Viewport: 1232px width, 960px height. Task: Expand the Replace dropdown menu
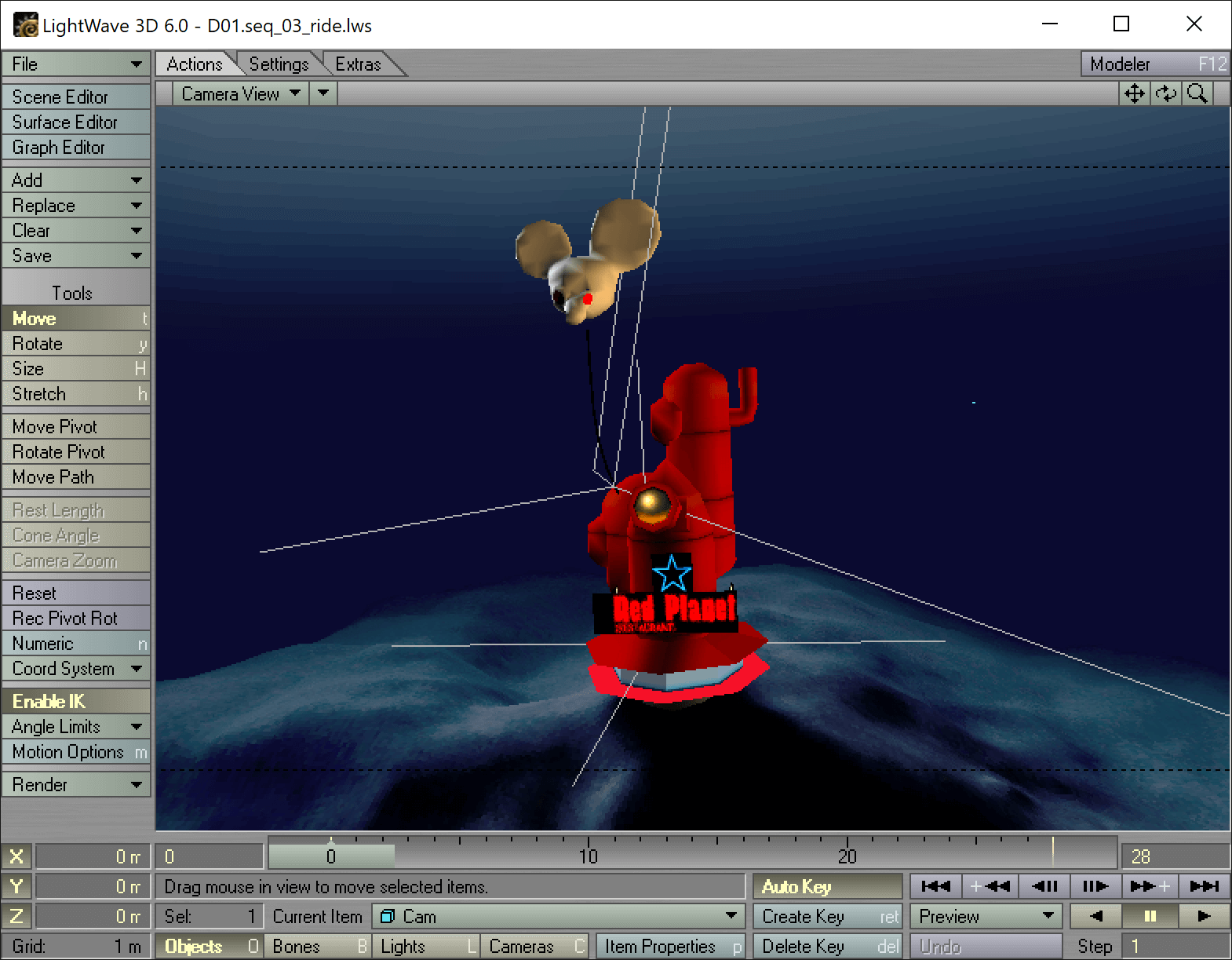76,205
